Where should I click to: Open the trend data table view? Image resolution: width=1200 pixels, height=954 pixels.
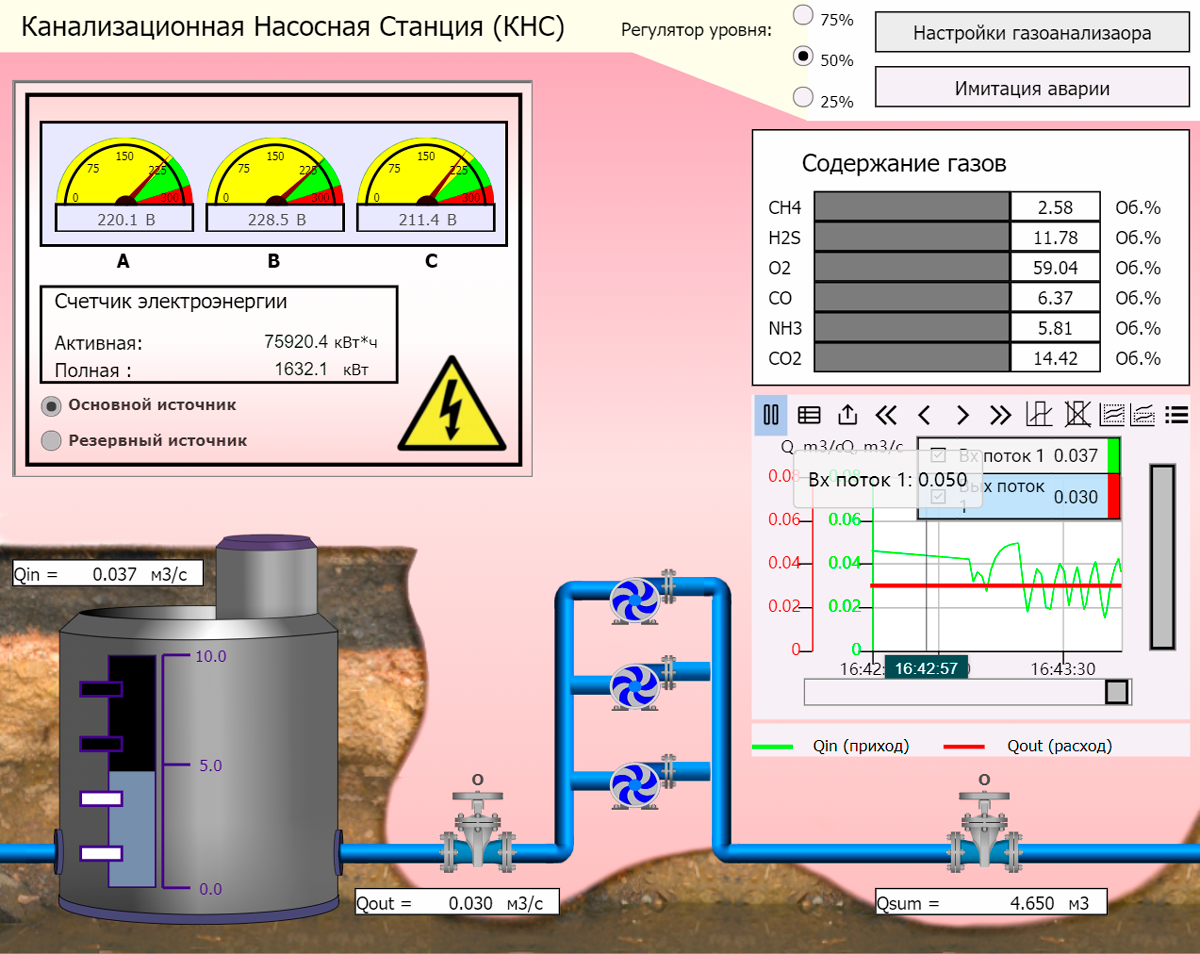[809, 415]
